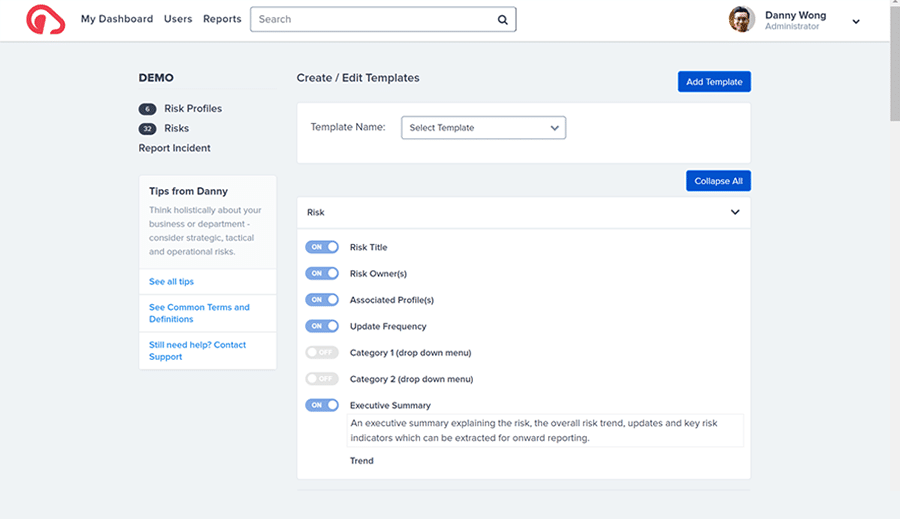Click the Risk Profiles count badge
This screenshot has width=900, height=519.
pyautogui.click(x=148, y=109)
